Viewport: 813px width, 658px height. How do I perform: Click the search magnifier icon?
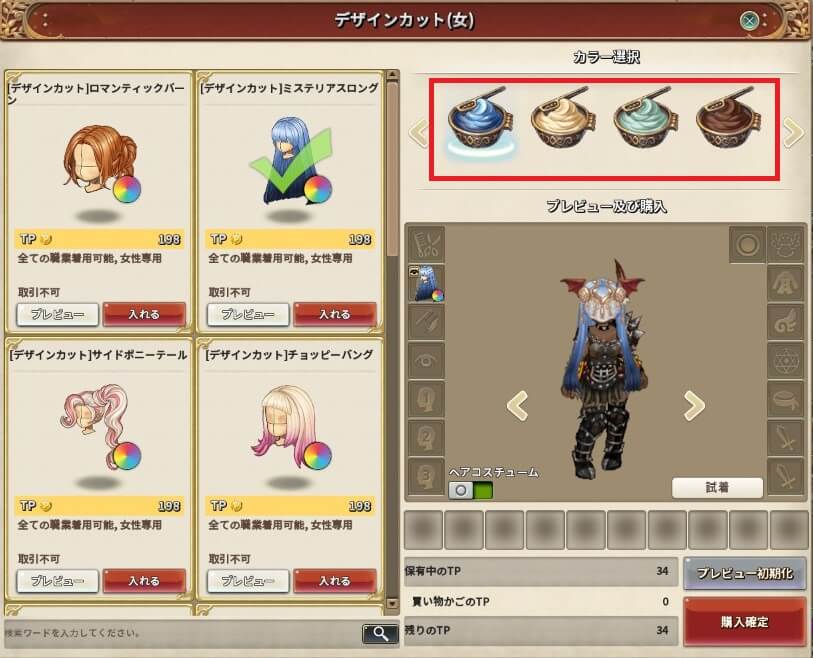(x=380, y=633)
